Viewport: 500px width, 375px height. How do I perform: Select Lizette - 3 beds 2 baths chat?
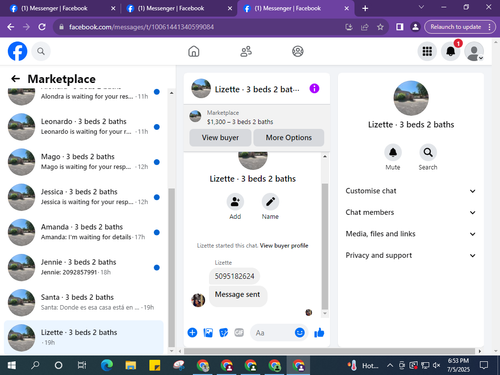[83, 337]
